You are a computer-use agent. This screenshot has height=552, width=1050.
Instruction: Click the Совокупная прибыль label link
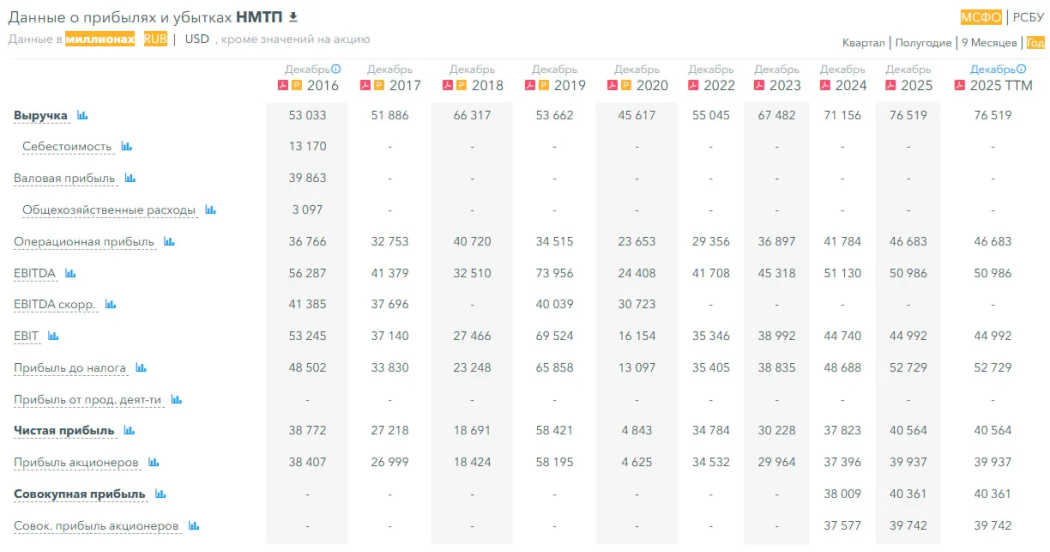tap(79, 494)
